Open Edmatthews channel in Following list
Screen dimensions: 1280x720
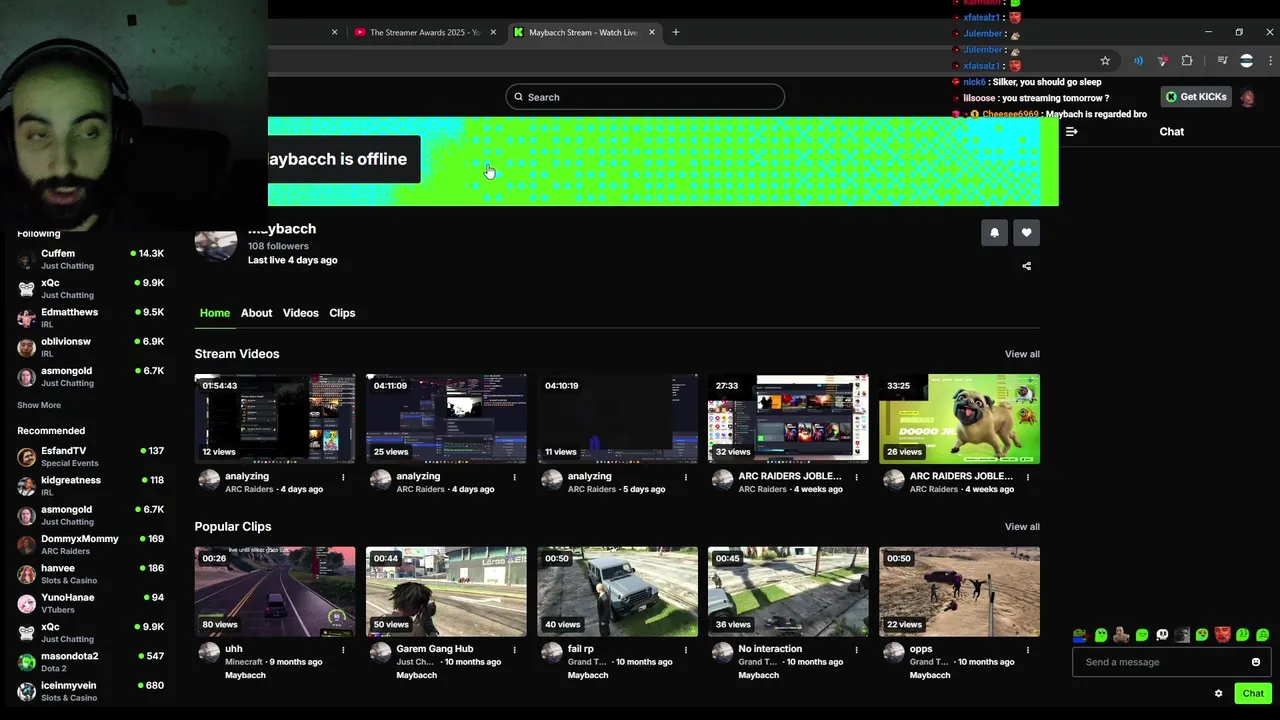(x=90, y=318)
